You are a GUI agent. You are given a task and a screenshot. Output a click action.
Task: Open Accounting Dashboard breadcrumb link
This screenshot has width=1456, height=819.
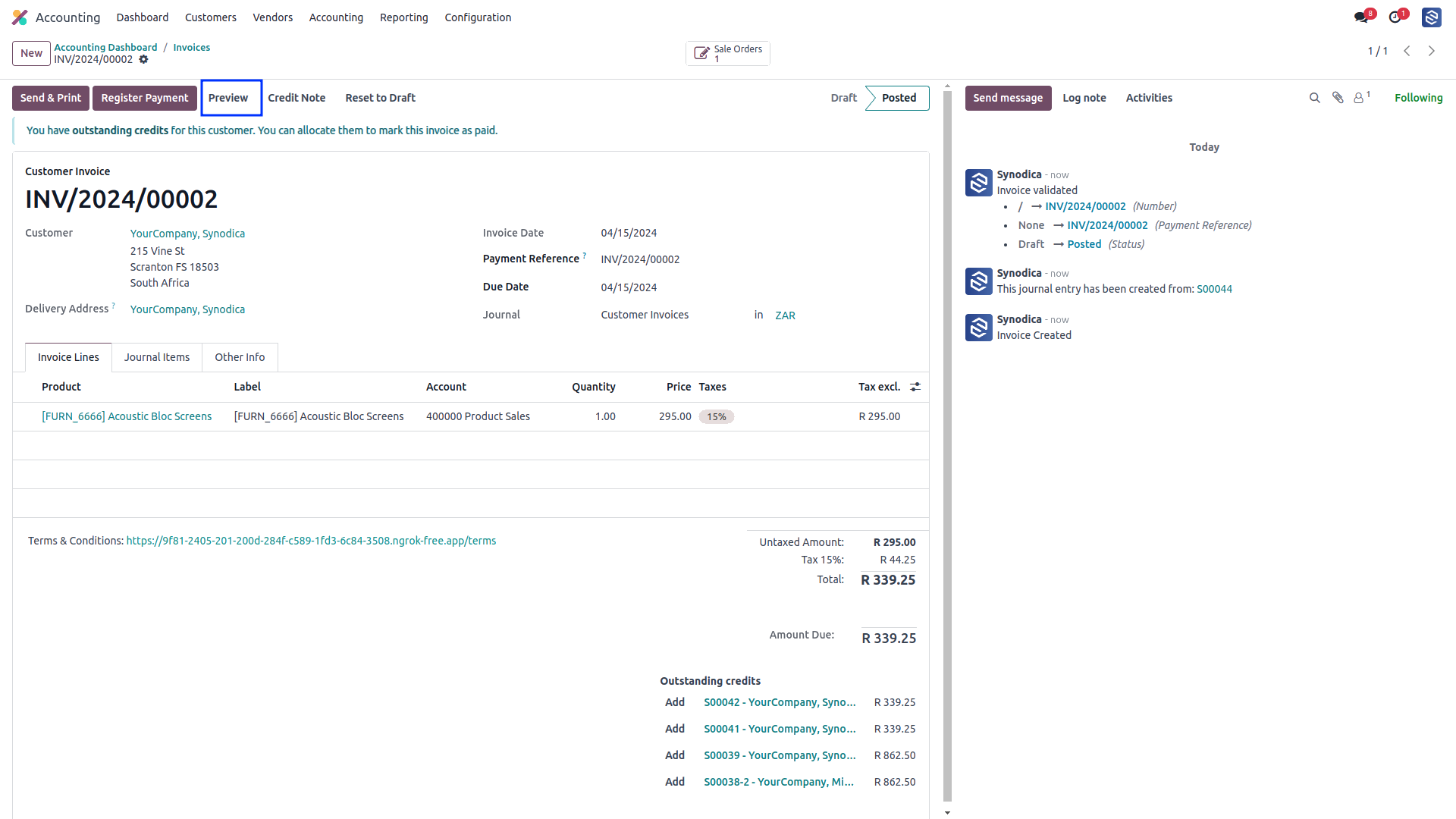point(105,47)
